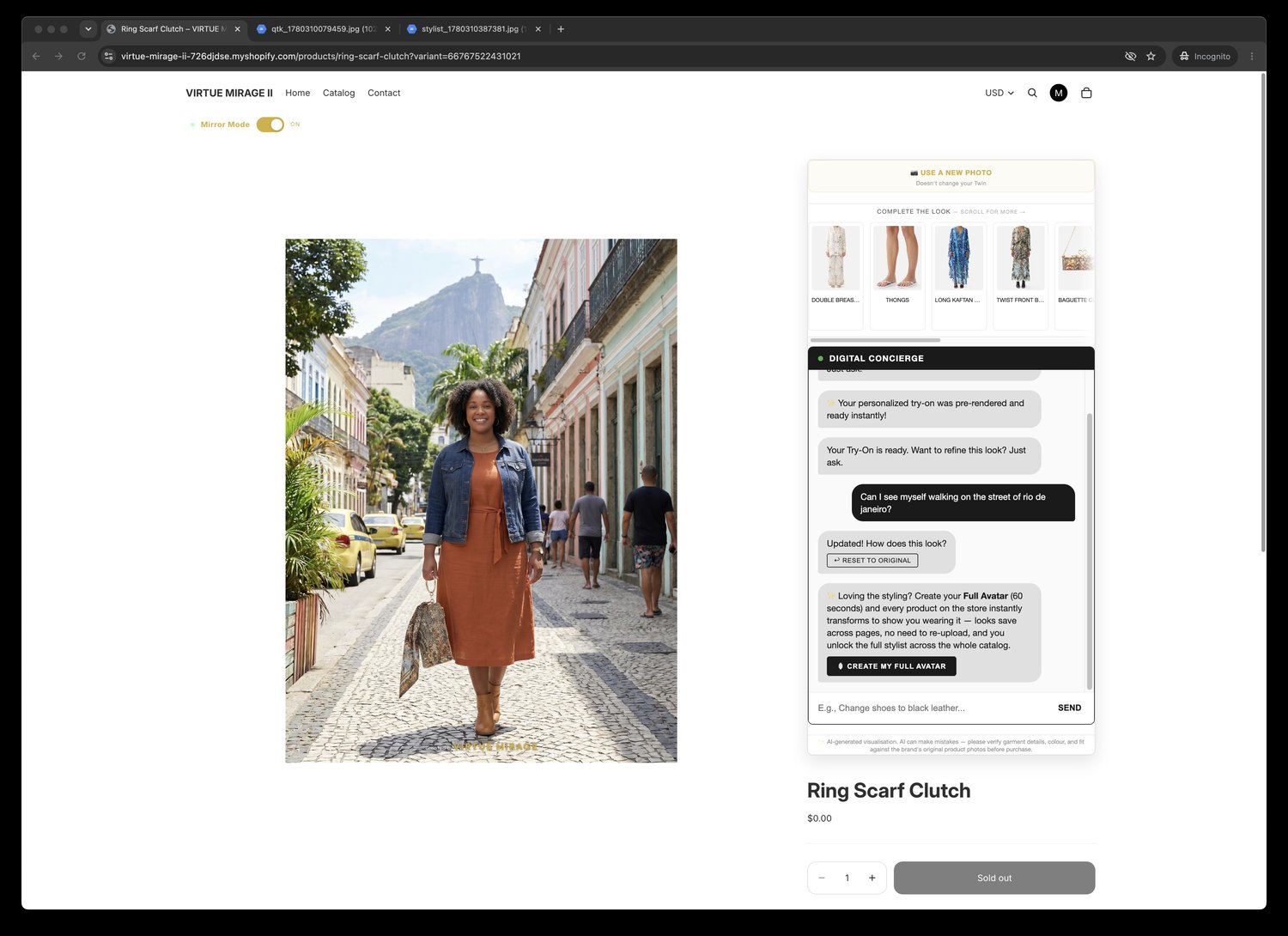This screenshot has height=936, width=1288.
Task: Click the Complete the Look heading
Action: [914, 211]
